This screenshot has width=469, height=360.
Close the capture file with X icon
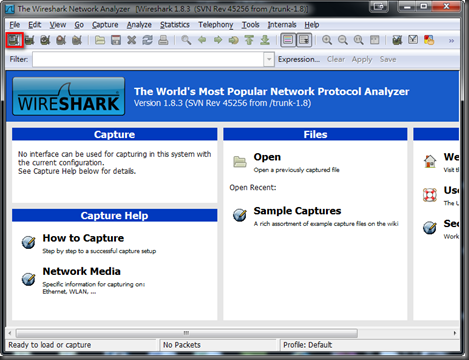point(132,40)
